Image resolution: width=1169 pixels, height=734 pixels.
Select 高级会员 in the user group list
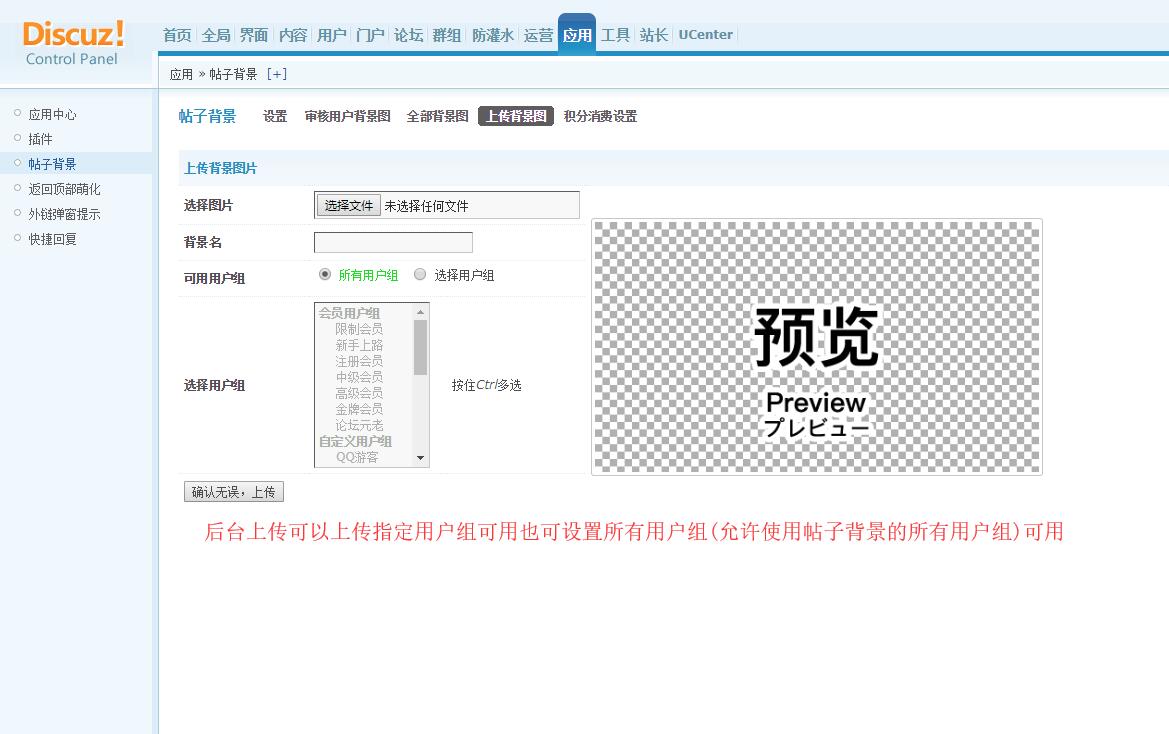pyautogui.click(x=359, y=393)
